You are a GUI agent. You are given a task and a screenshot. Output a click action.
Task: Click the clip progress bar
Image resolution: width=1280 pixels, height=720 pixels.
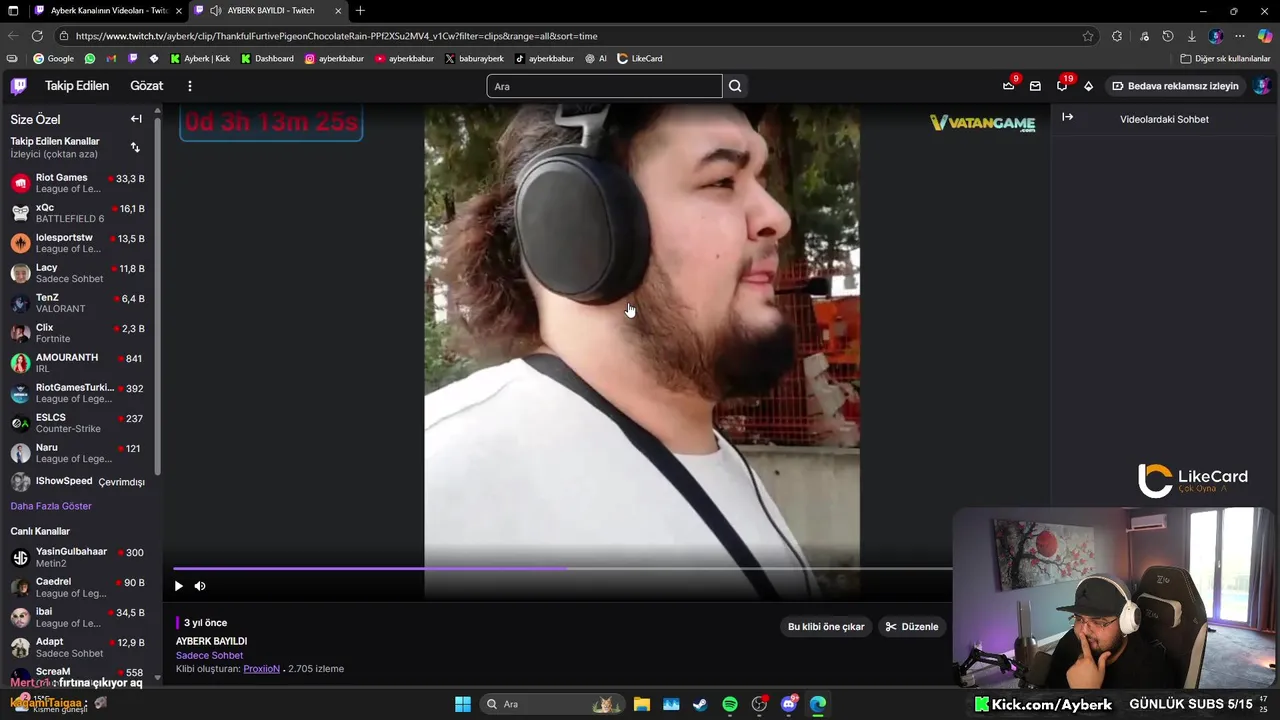point(562,569)
